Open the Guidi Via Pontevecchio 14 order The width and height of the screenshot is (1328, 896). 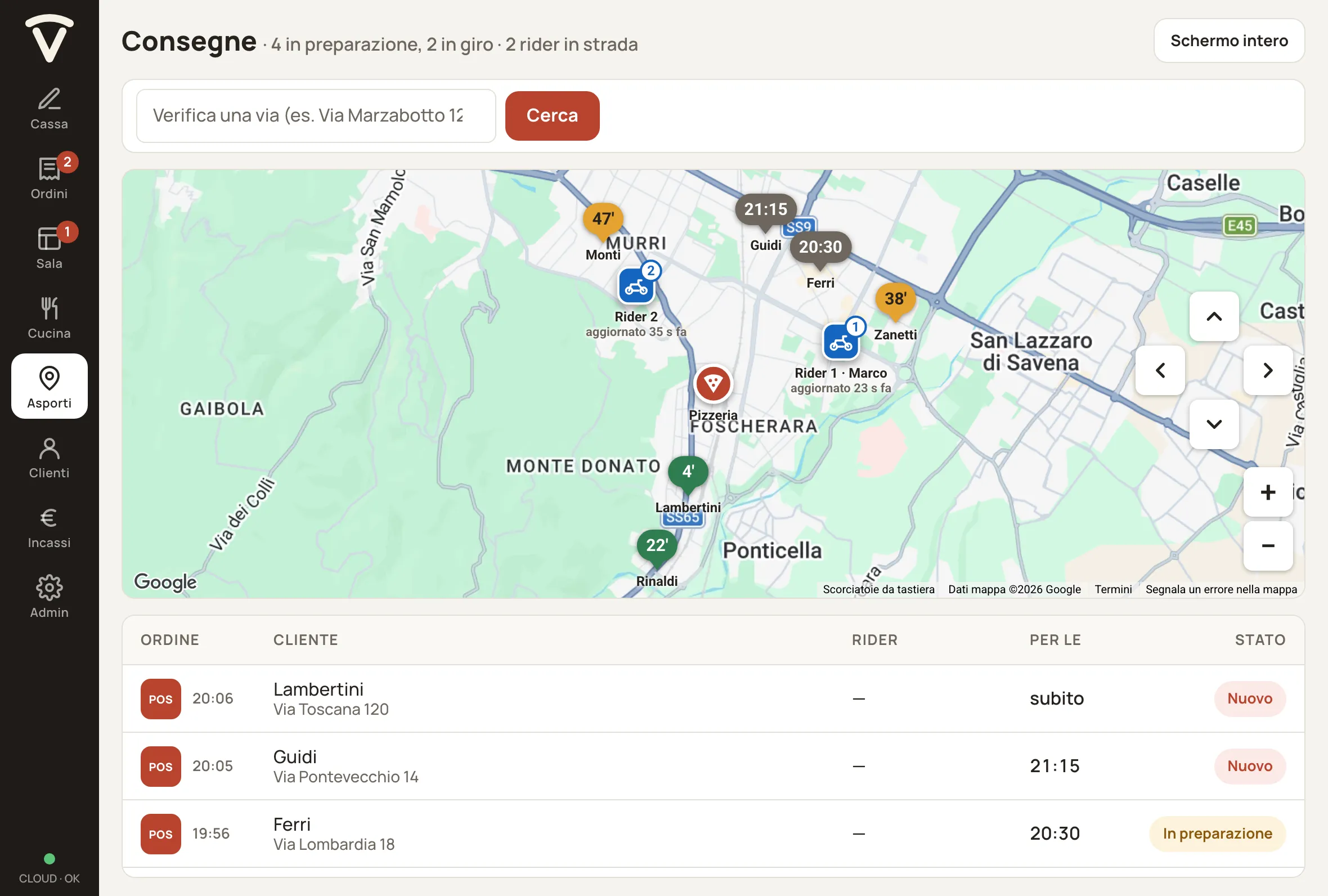pyautogui.click(x=713, y=766)
